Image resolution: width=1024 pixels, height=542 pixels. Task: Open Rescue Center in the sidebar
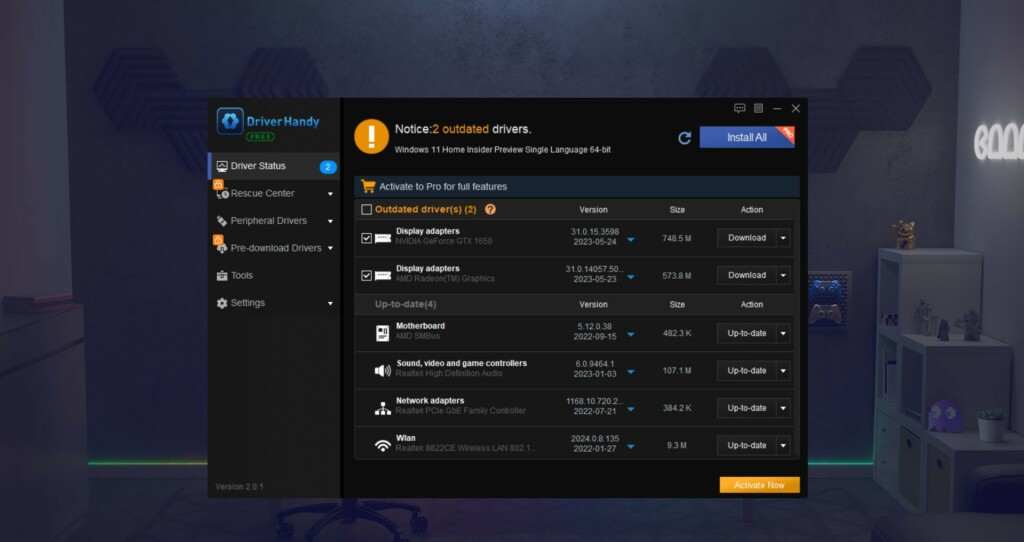point(274,193)
